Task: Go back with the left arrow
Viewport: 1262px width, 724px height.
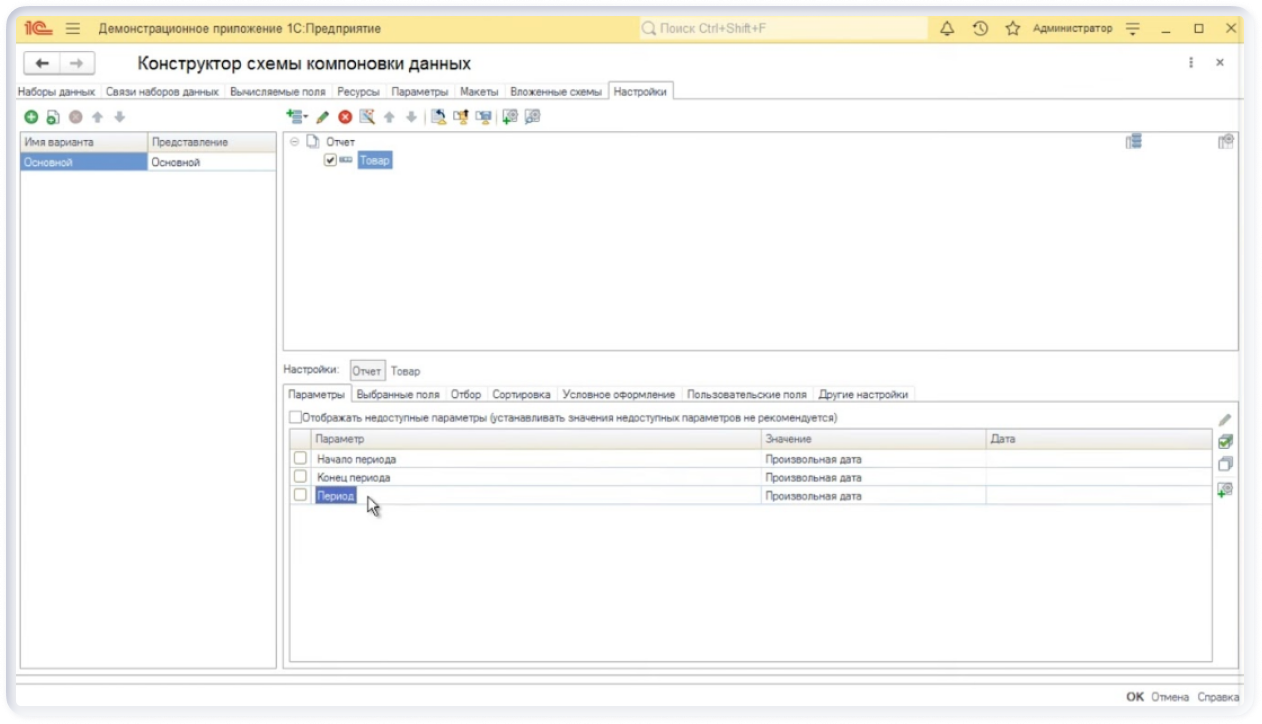Action: tap(42, 63)
